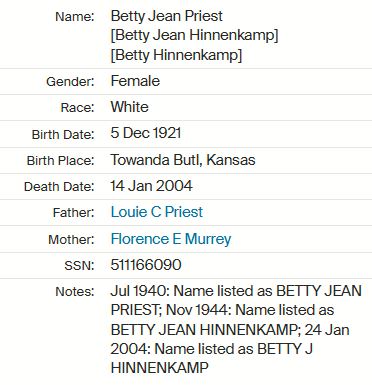The image size is (372, 385).
Task: Click the SSN value 511166090
Action: pyautogui.click(x=146, y=265)
